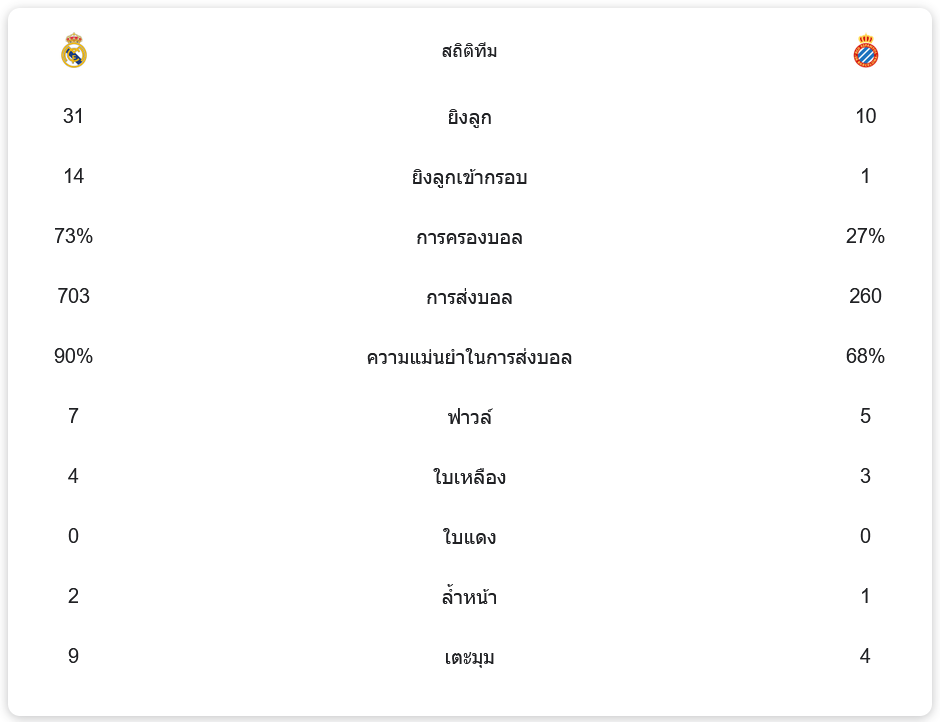Screen dimensions: 940x722
Task: Select the 27% possession value
Action: coord(865,236)
